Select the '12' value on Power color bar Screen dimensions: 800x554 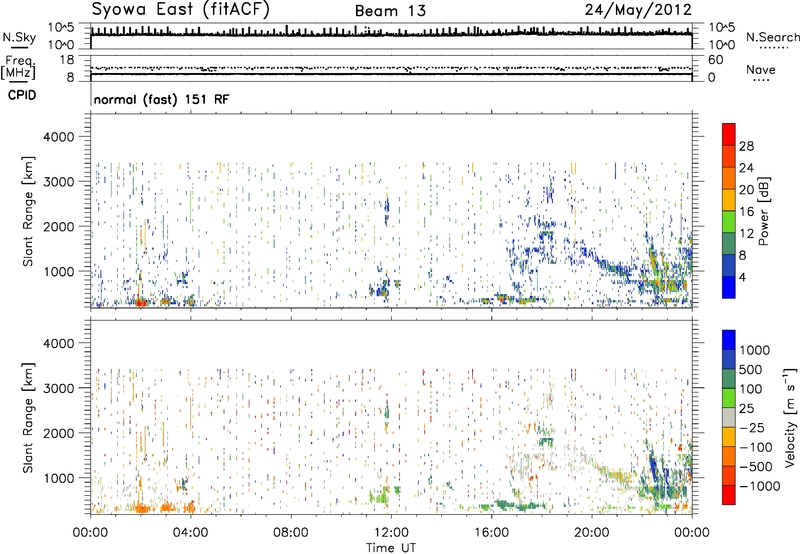pos(746,234)
